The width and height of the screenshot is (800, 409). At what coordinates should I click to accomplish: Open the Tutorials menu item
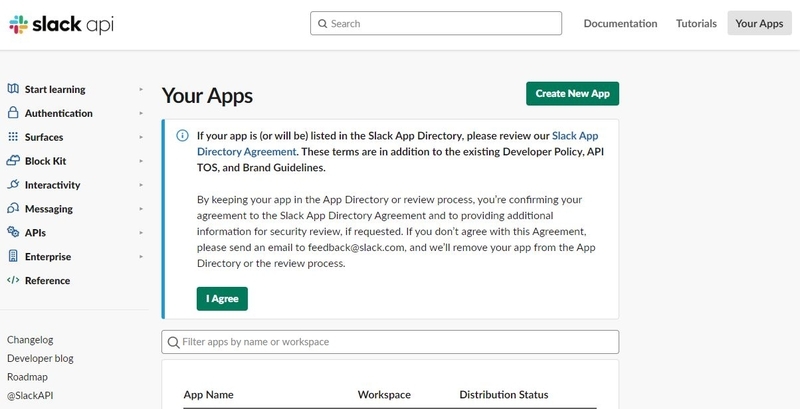696,23
